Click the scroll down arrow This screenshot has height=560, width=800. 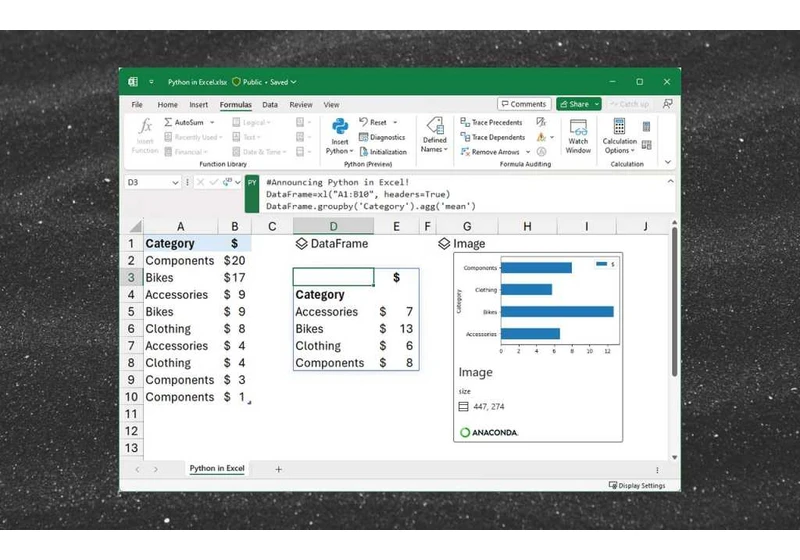674,457
